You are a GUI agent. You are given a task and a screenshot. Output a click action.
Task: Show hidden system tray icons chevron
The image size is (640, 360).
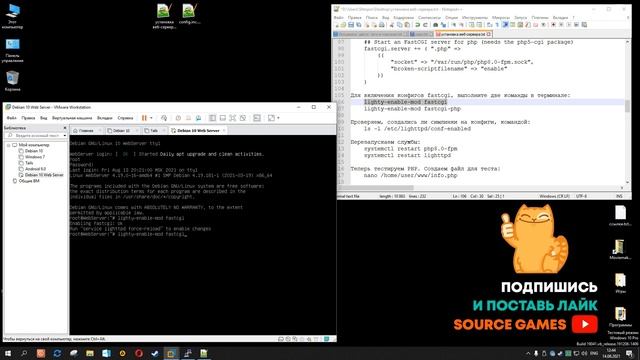(528, 353)
